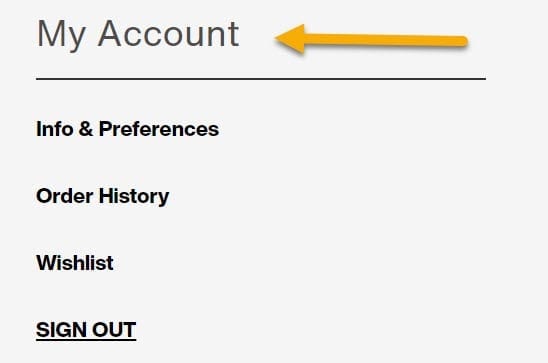
Task: Click the tail end of the orange arrow
Action: click(460, 41)
